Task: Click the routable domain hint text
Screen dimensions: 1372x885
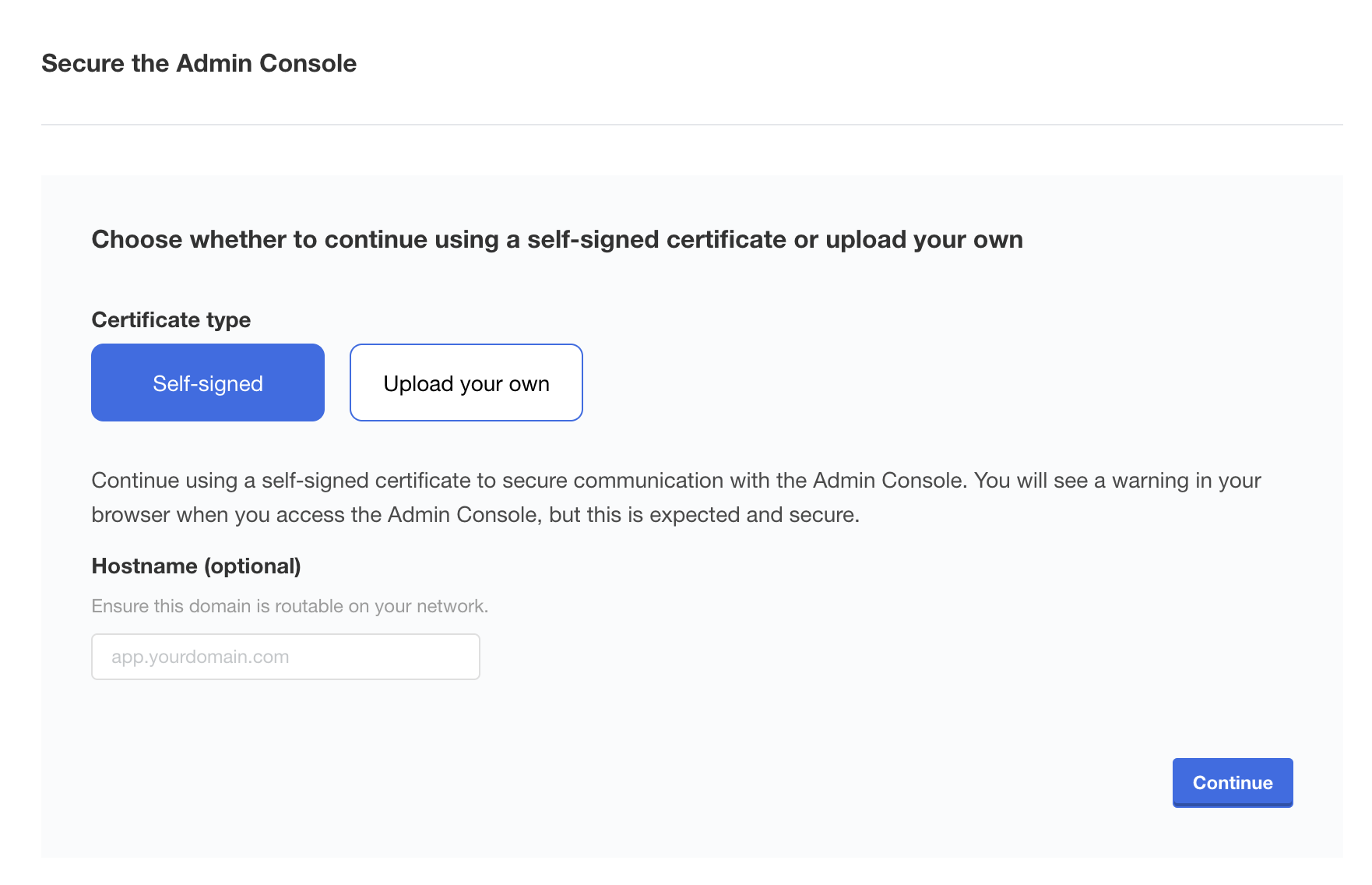Action: tap(290, 606)
